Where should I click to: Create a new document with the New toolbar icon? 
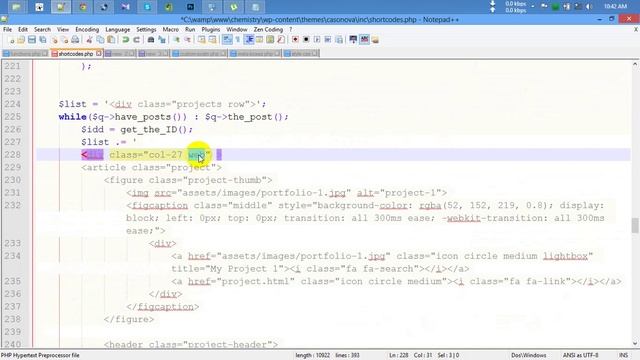11,40
